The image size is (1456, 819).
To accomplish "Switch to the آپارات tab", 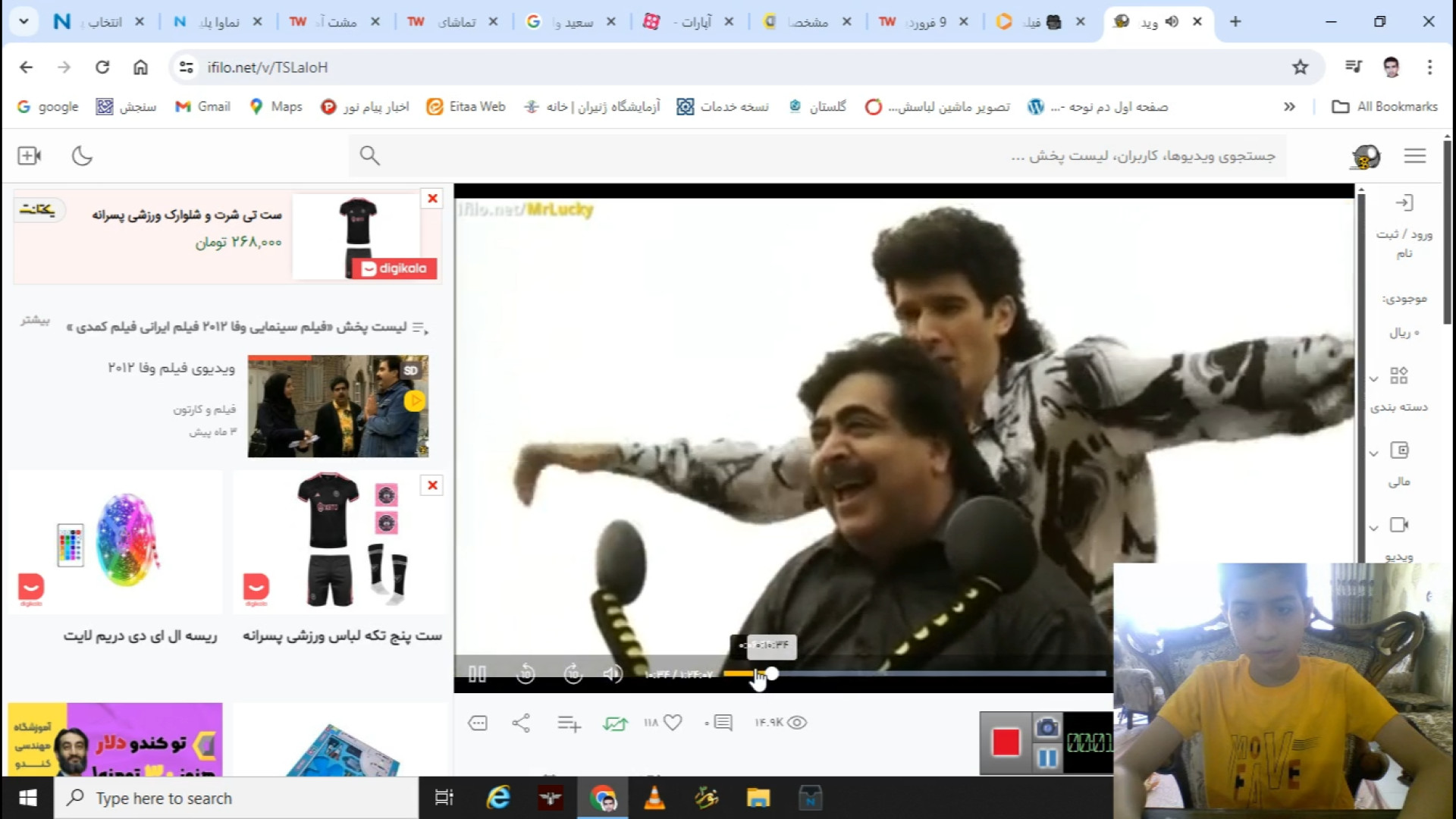I will pyautogui.click(x=689, y=22).
